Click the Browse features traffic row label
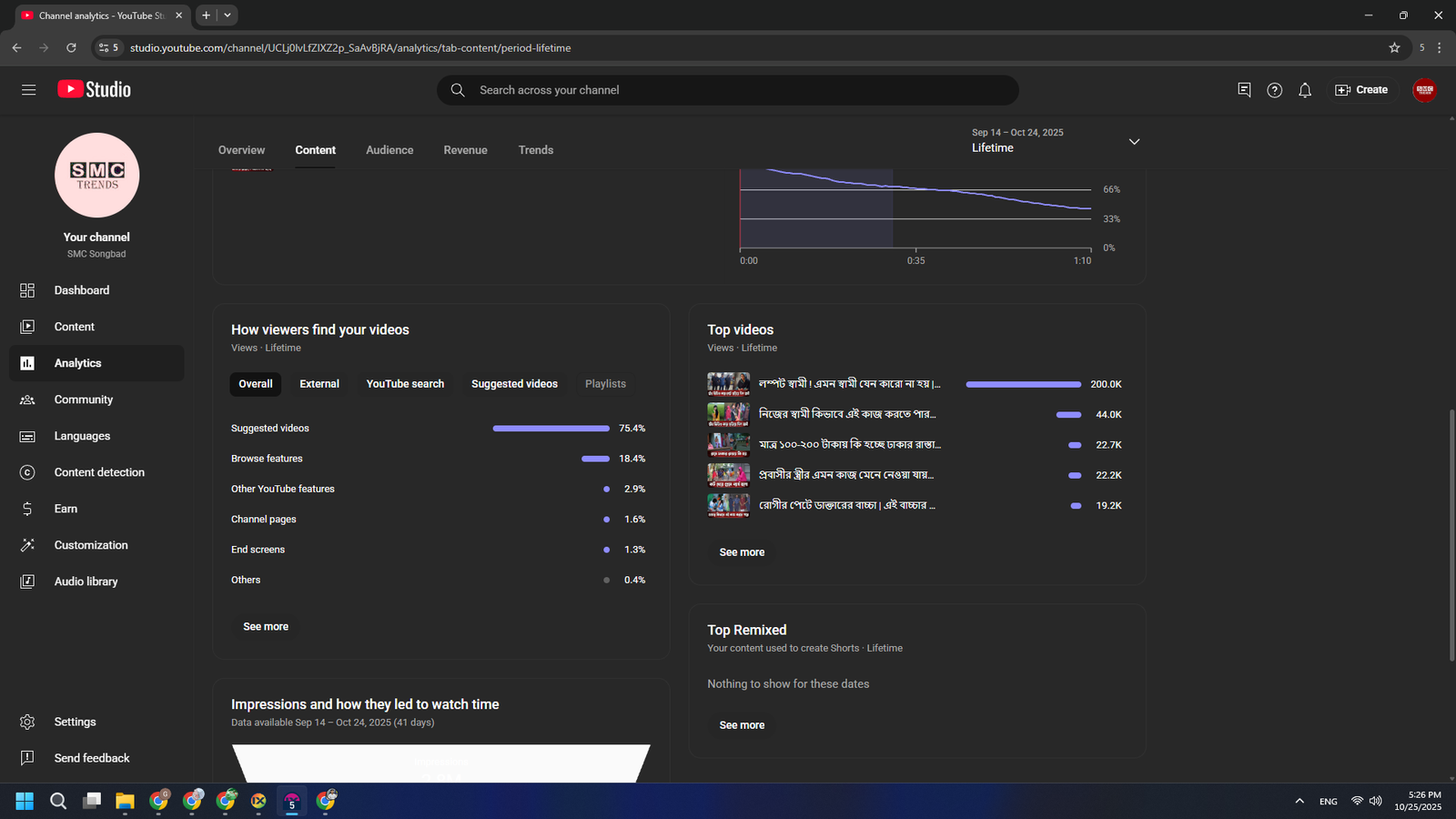Image resolution: width=1456 pixels, height=819 pixels. (267, 459)
